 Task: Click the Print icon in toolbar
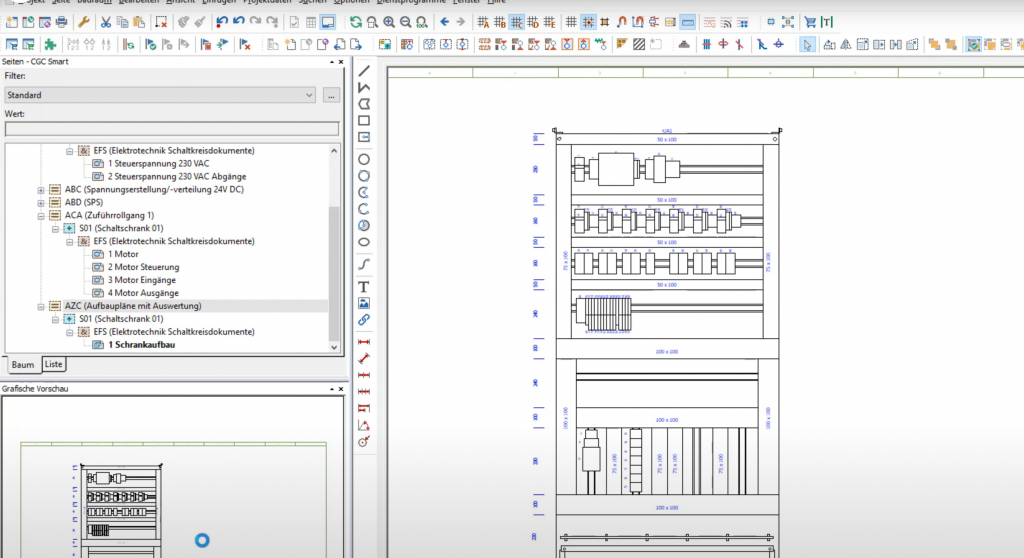pos(62,22)
